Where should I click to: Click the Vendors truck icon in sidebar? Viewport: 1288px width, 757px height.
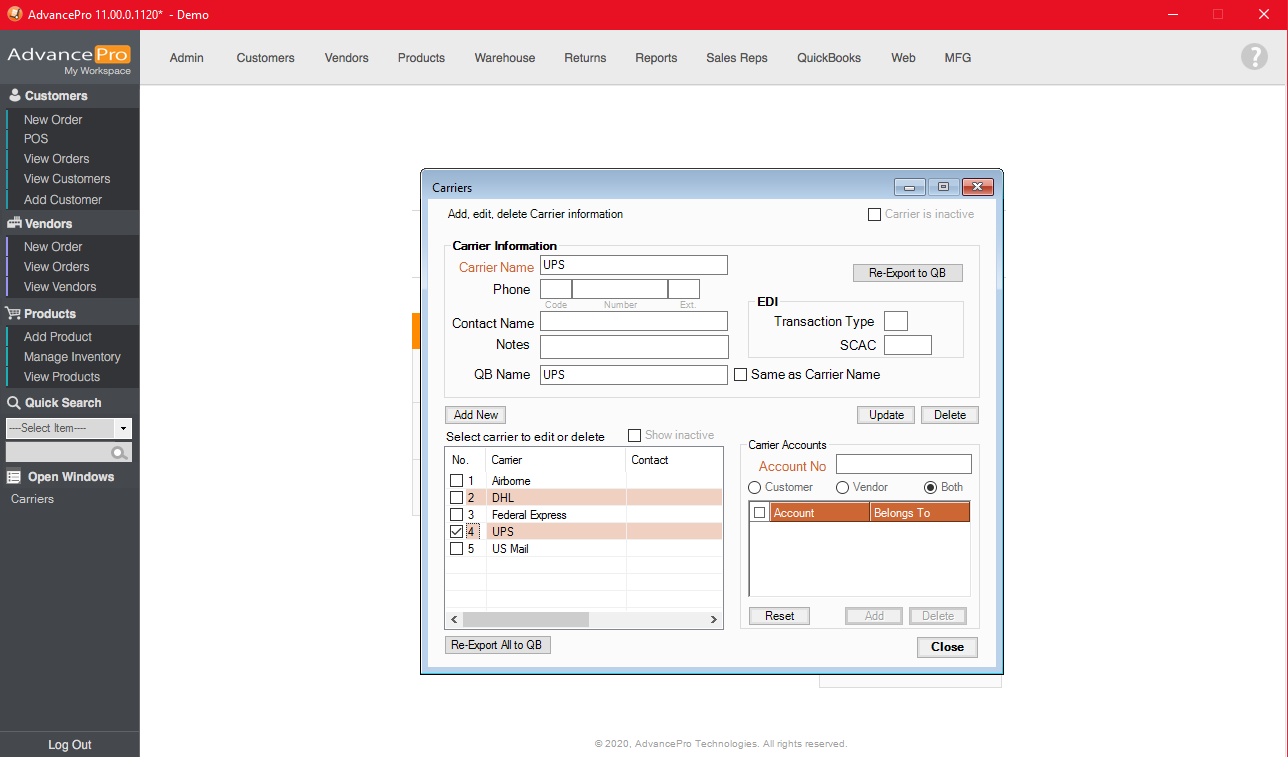click(14, 224)
